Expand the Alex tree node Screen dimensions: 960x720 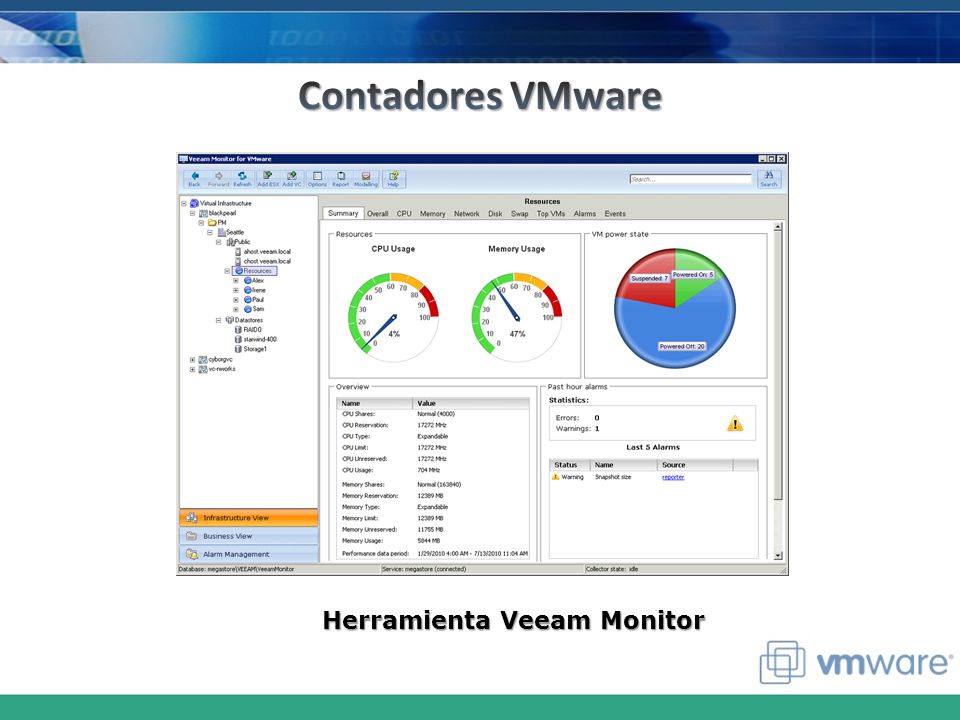tap(236, 280)
